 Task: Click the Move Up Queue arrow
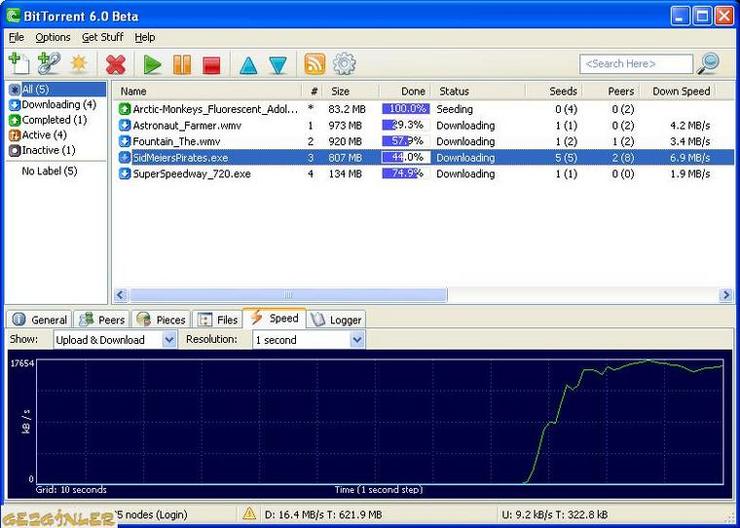click(x=248, y=65)
